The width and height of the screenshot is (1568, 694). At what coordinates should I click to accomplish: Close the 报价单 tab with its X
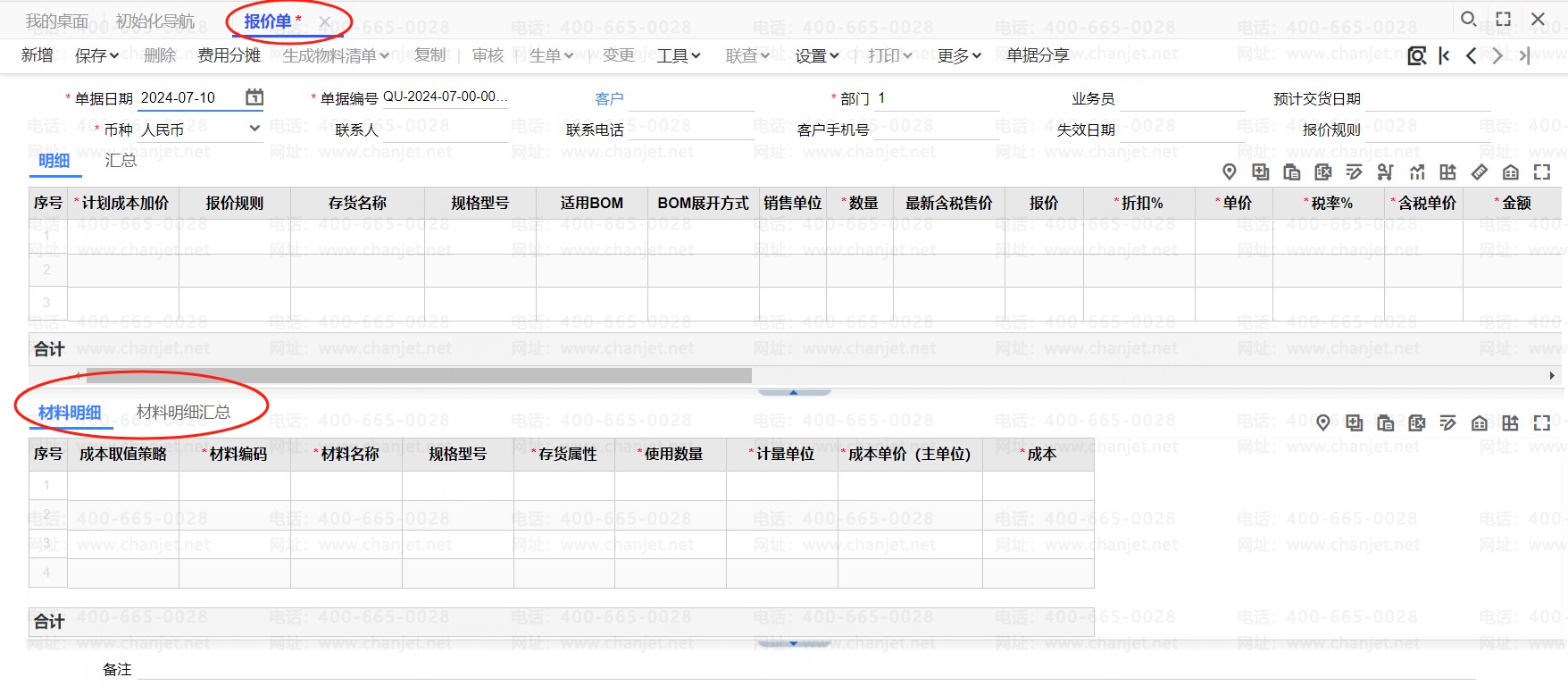pos(325,22)
